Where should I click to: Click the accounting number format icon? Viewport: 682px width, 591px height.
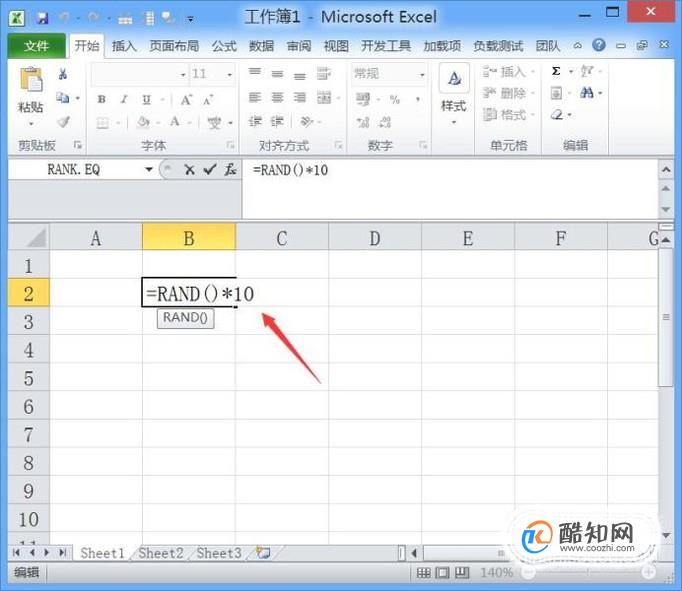[363, 100]
